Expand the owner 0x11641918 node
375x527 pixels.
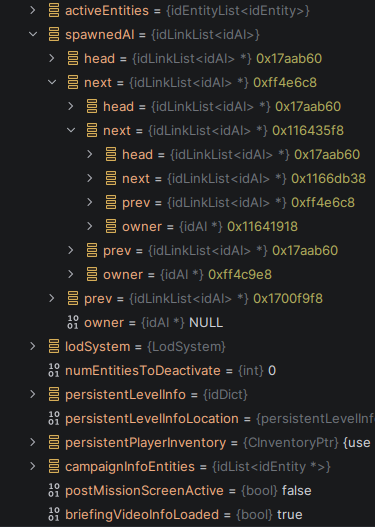(90, 227)
